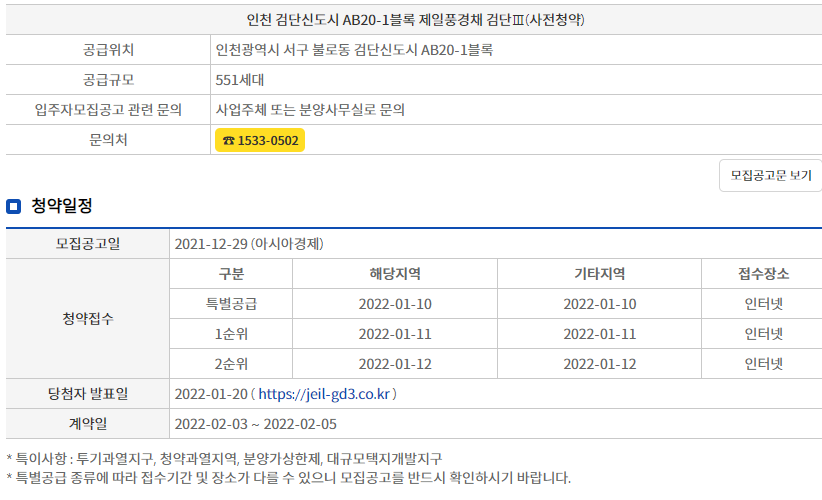Select the 551세대 value
Screen dimensions: 822x500
coord(240,80)
